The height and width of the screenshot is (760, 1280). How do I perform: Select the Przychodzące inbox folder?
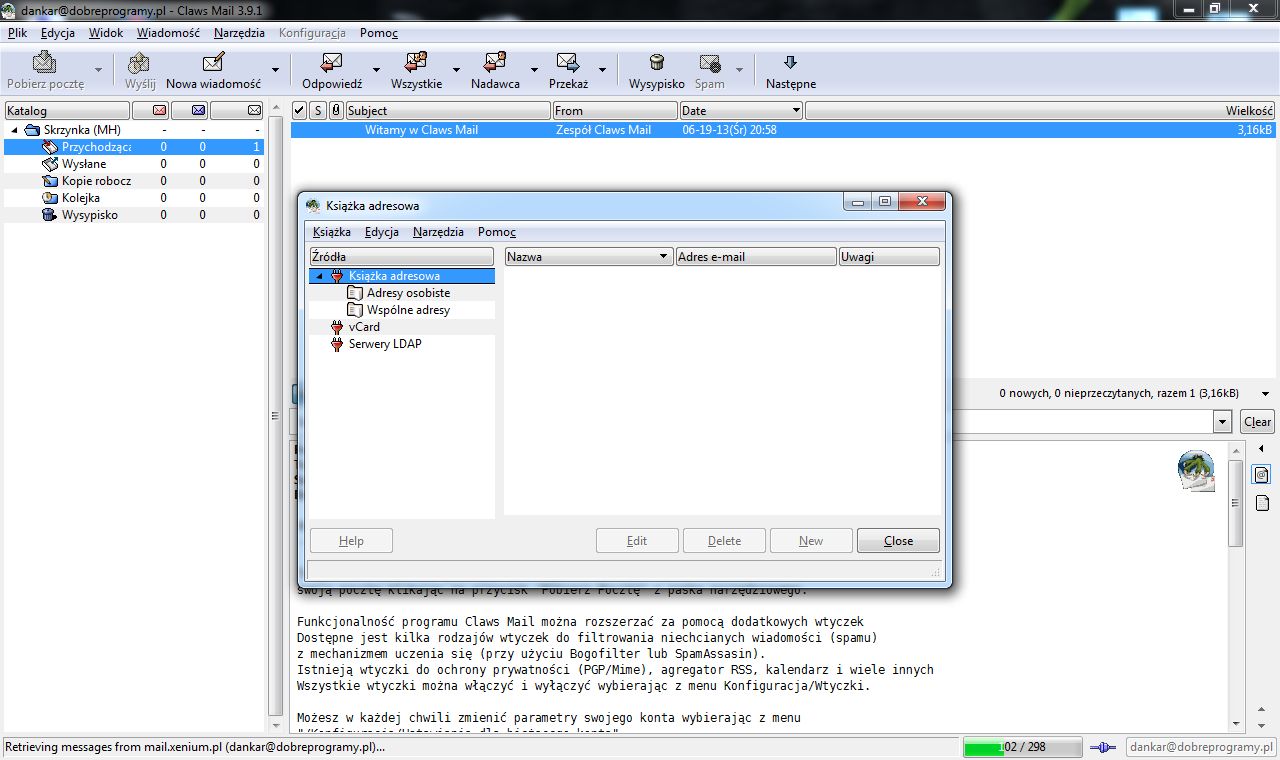click(x=97, y=146)
